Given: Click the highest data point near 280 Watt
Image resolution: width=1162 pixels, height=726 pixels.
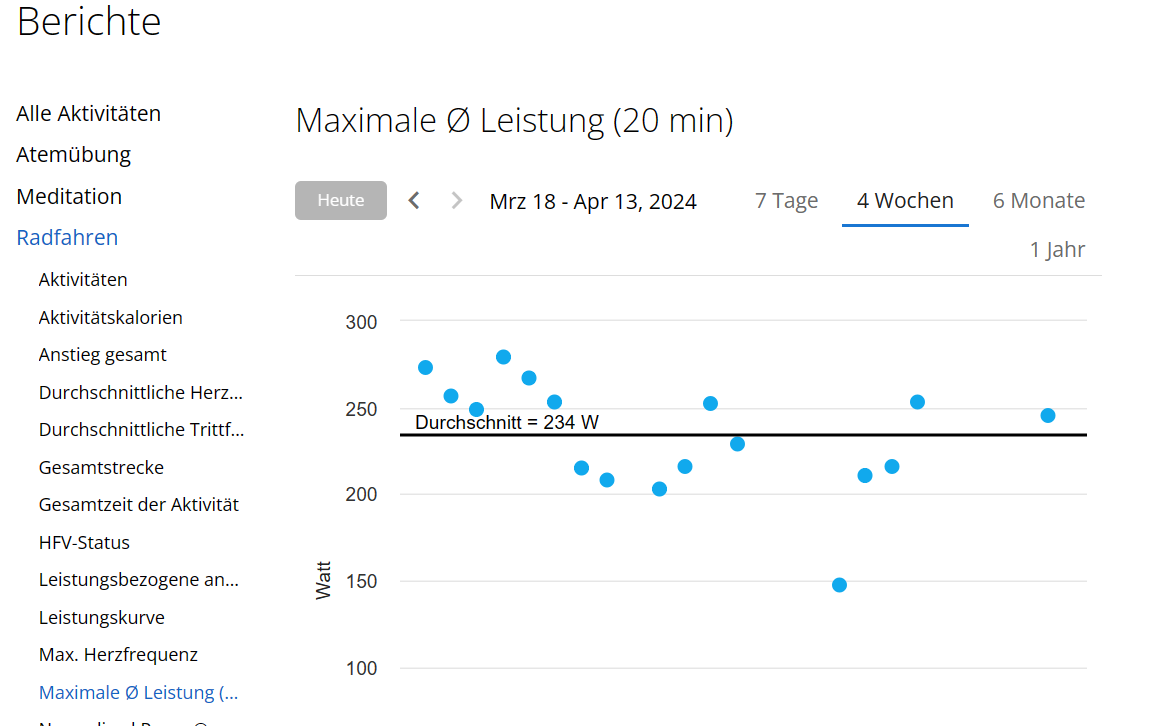Looking at the screenshot, I should point(503,357).
